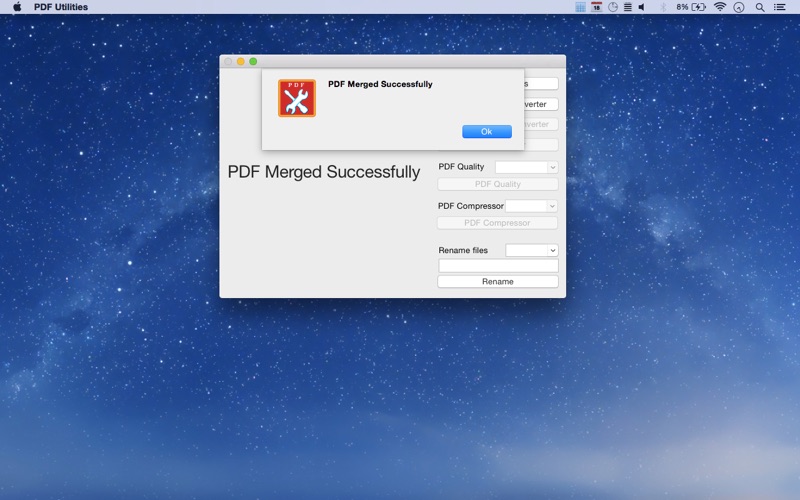The image size is (800, 500).
Task: Click the volume speaker icon
Action: (x=642, y=7)
